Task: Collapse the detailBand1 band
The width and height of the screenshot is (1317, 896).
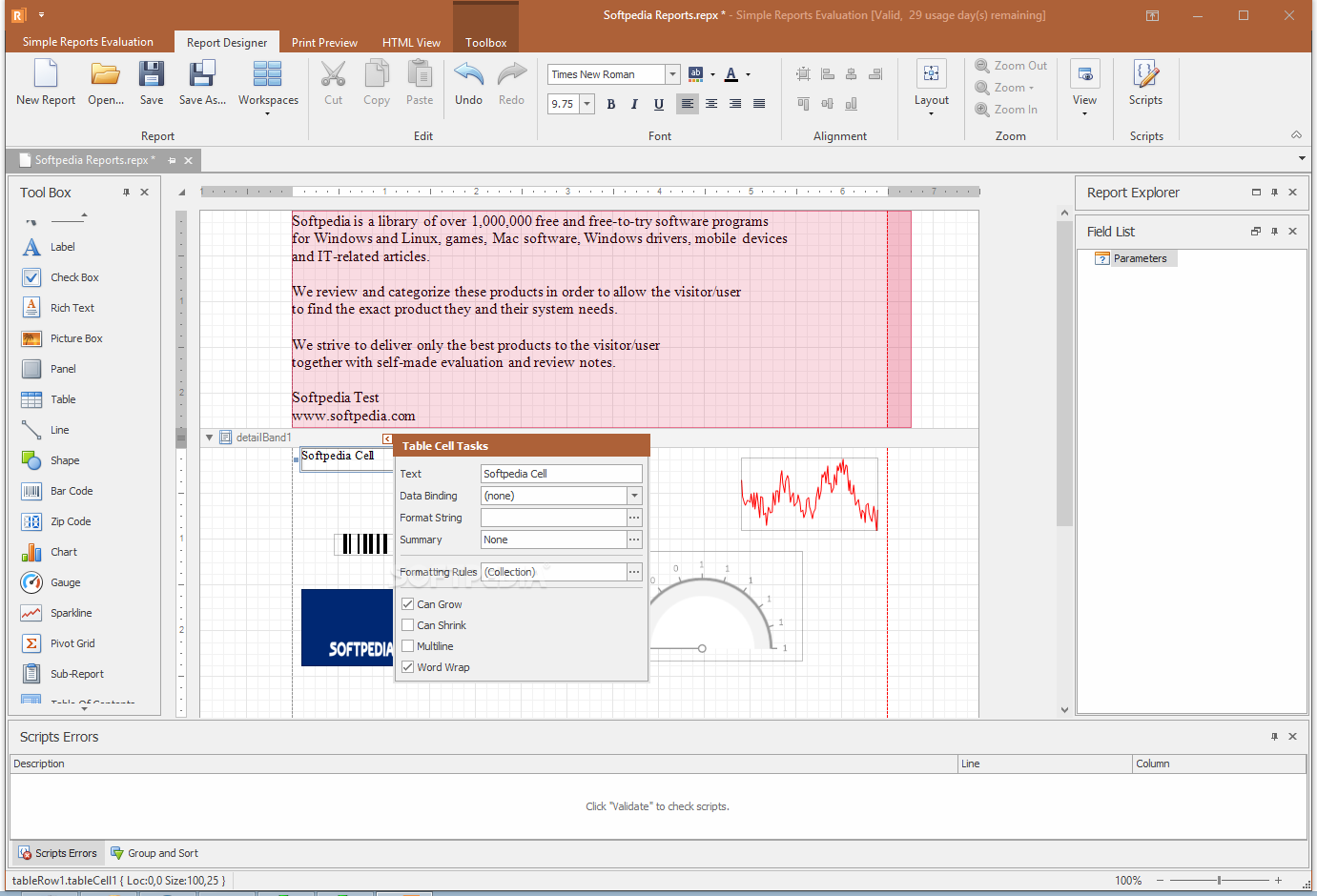Action: (209, 438)
